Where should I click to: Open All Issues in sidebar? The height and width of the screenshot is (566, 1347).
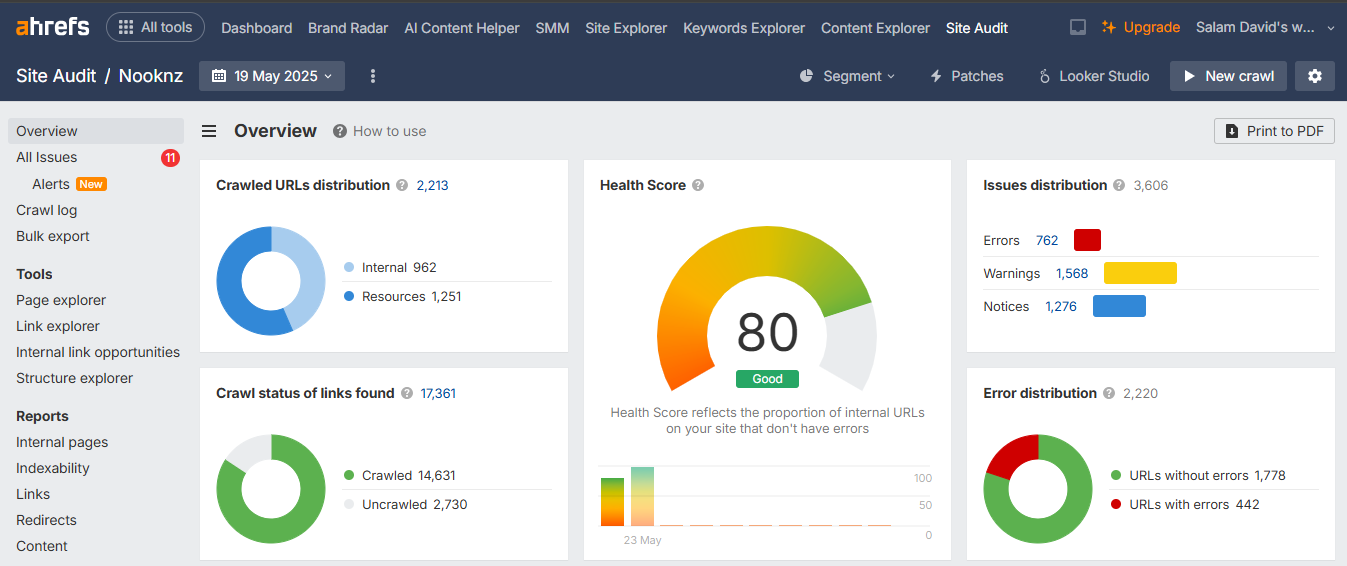pyautogui.click(x=46, y=157)
